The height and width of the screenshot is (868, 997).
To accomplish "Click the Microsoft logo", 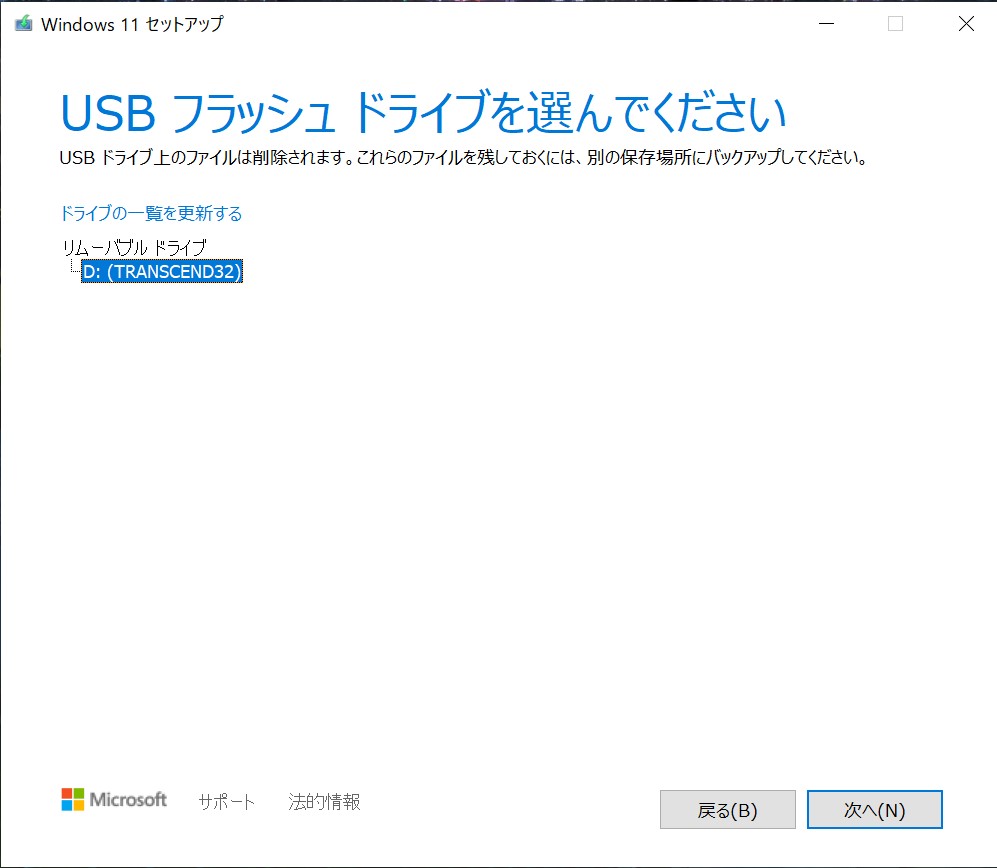I will click(114, 800).
